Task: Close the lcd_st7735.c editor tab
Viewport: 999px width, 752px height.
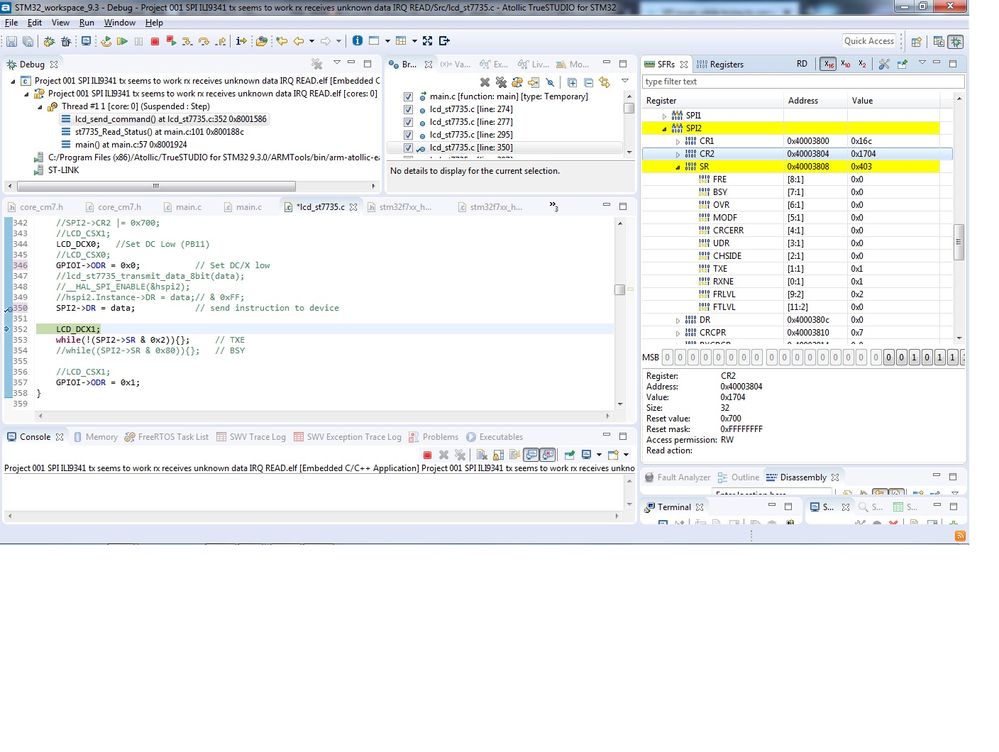Action: pos(353,207)
